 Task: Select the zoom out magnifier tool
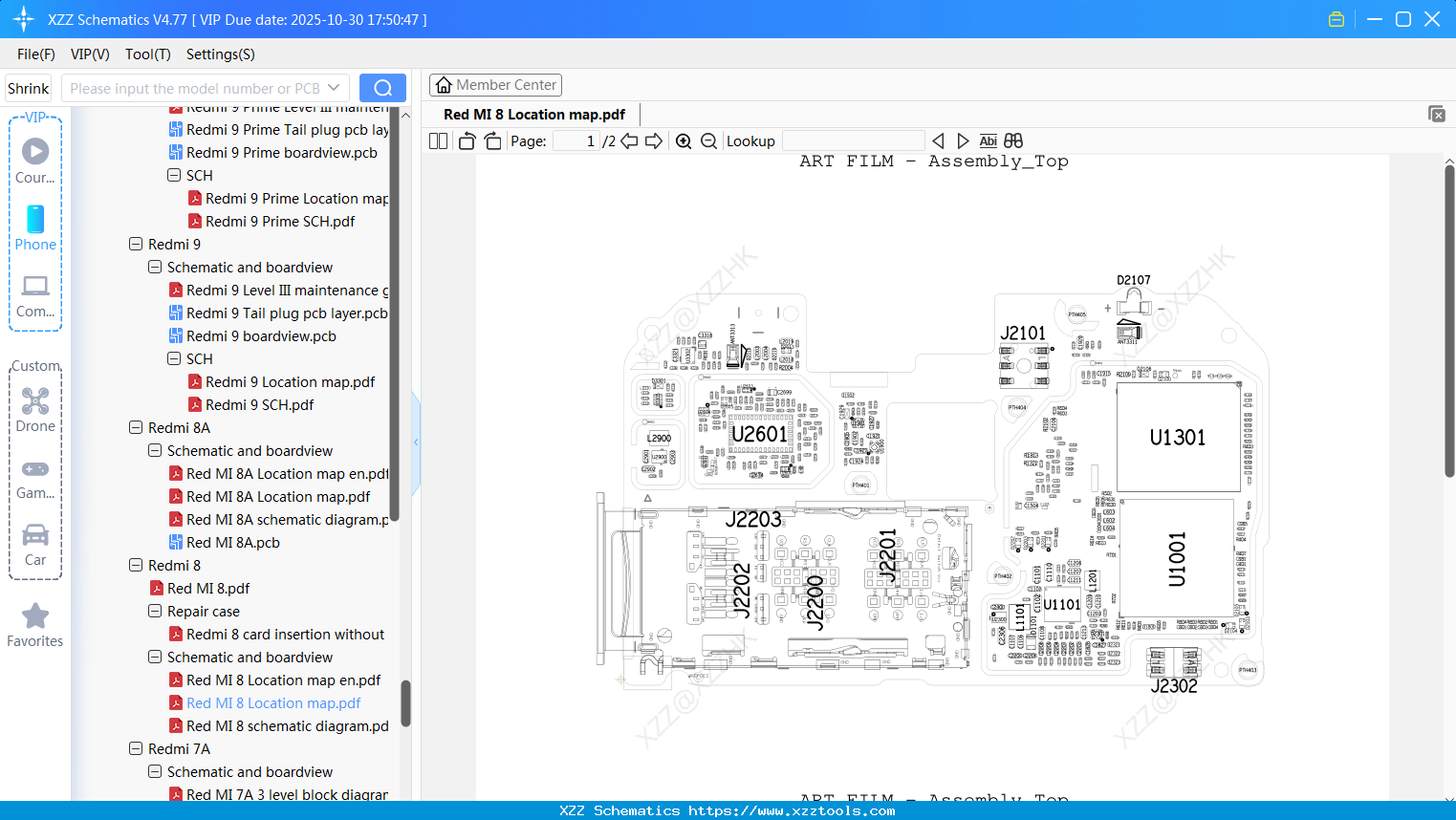click(x=708, y=140)
